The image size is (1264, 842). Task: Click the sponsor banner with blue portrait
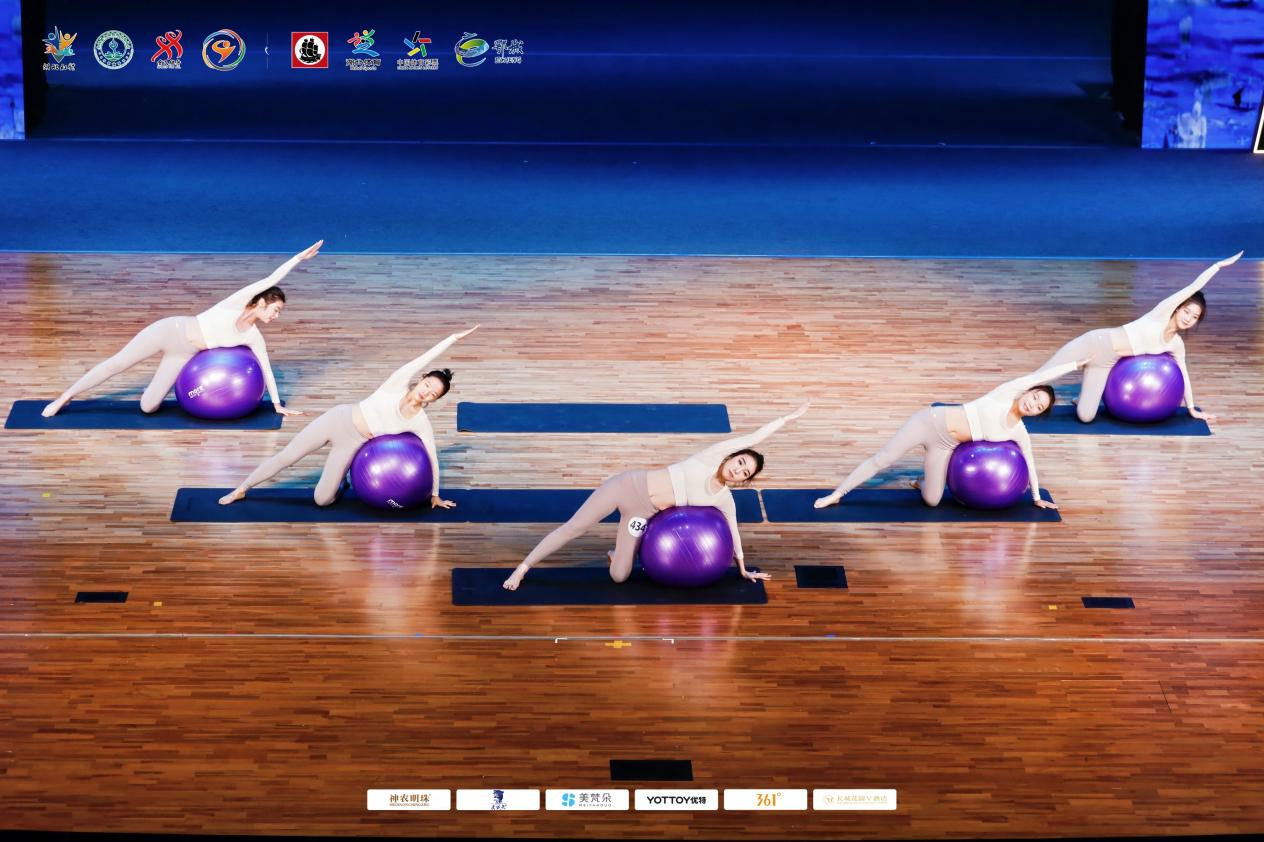point(498,800)
